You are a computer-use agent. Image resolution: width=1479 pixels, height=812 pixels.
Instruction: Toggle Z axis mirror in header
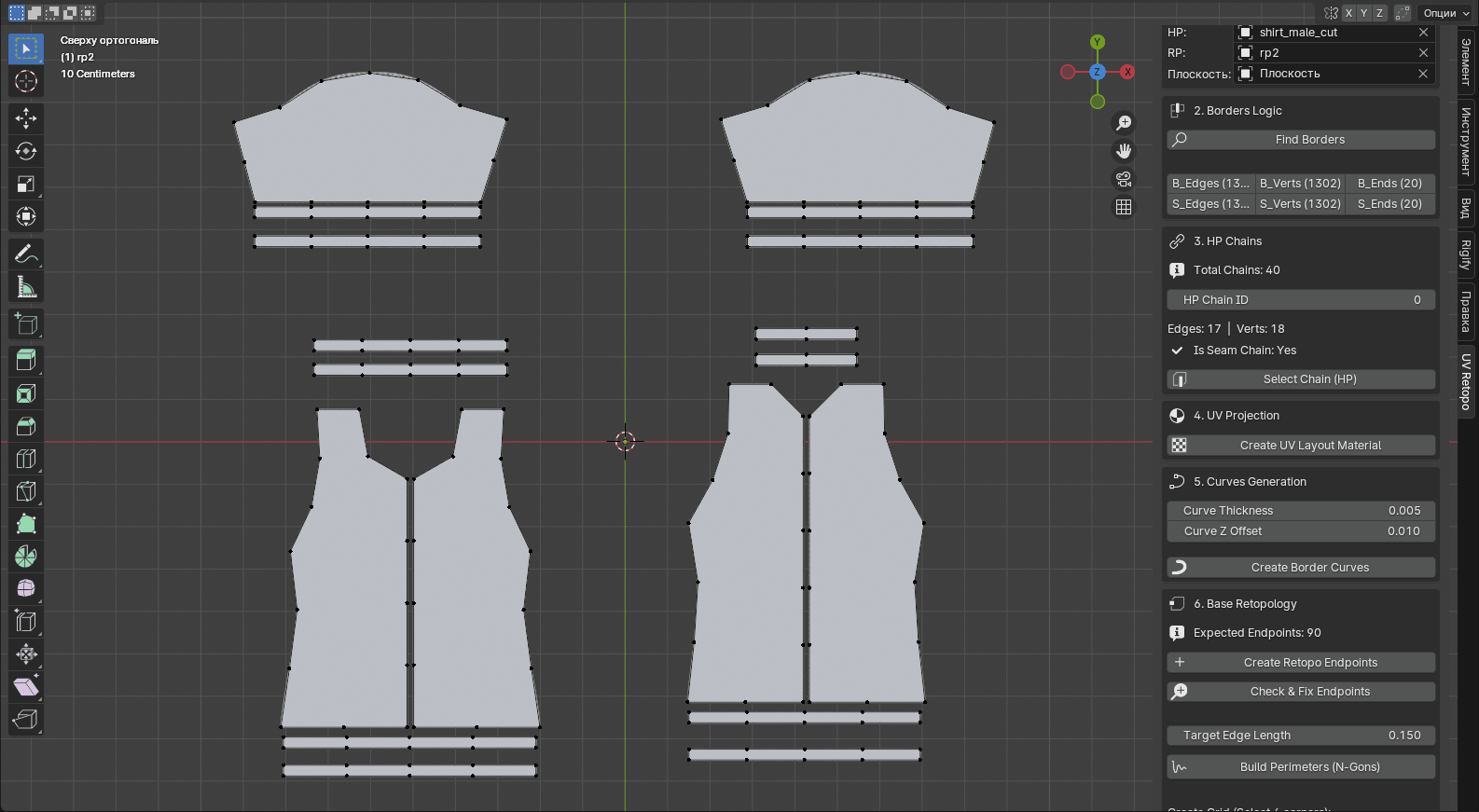1379,13
